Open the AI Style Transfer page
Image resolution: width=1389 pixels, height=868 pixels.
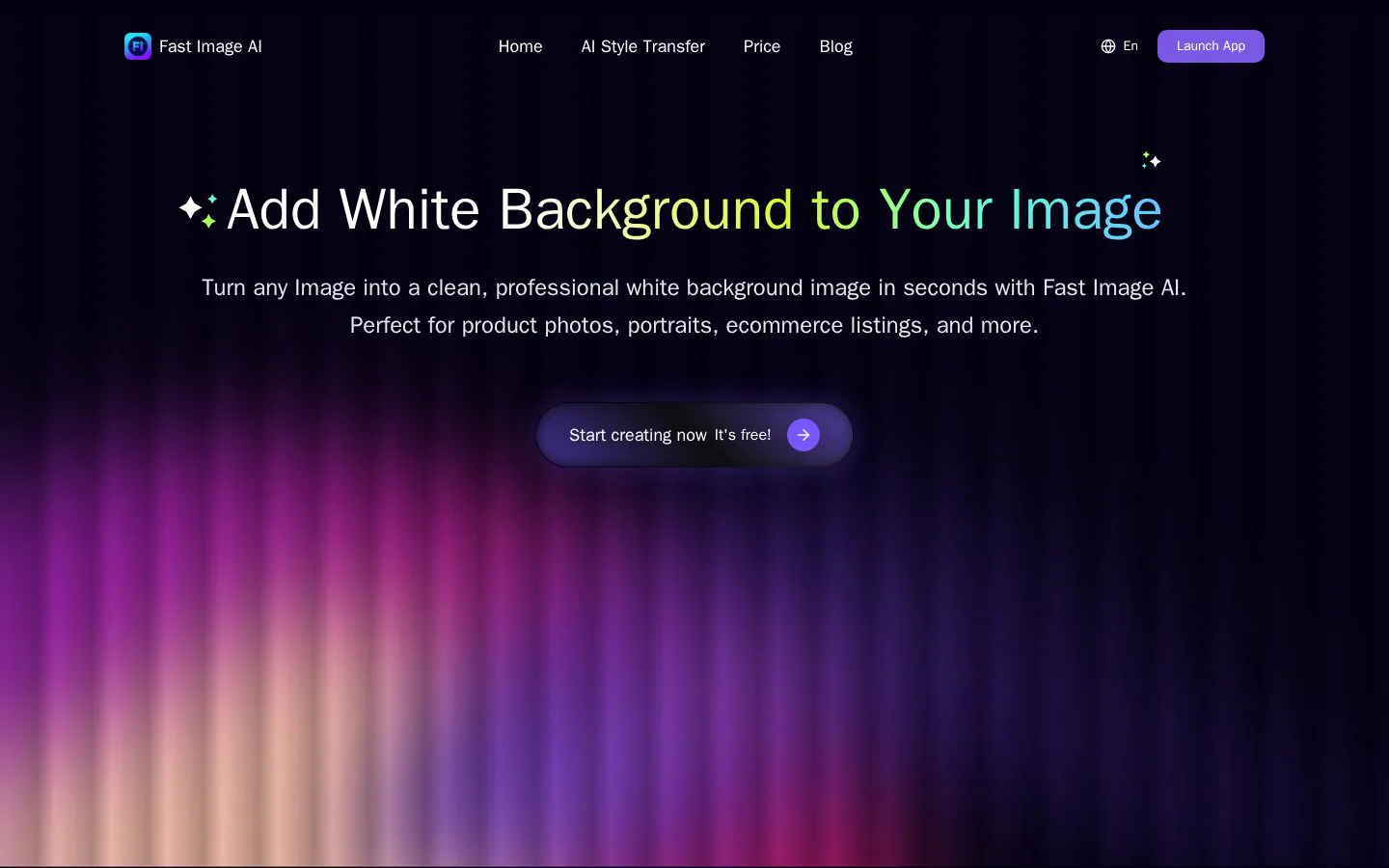643,46
